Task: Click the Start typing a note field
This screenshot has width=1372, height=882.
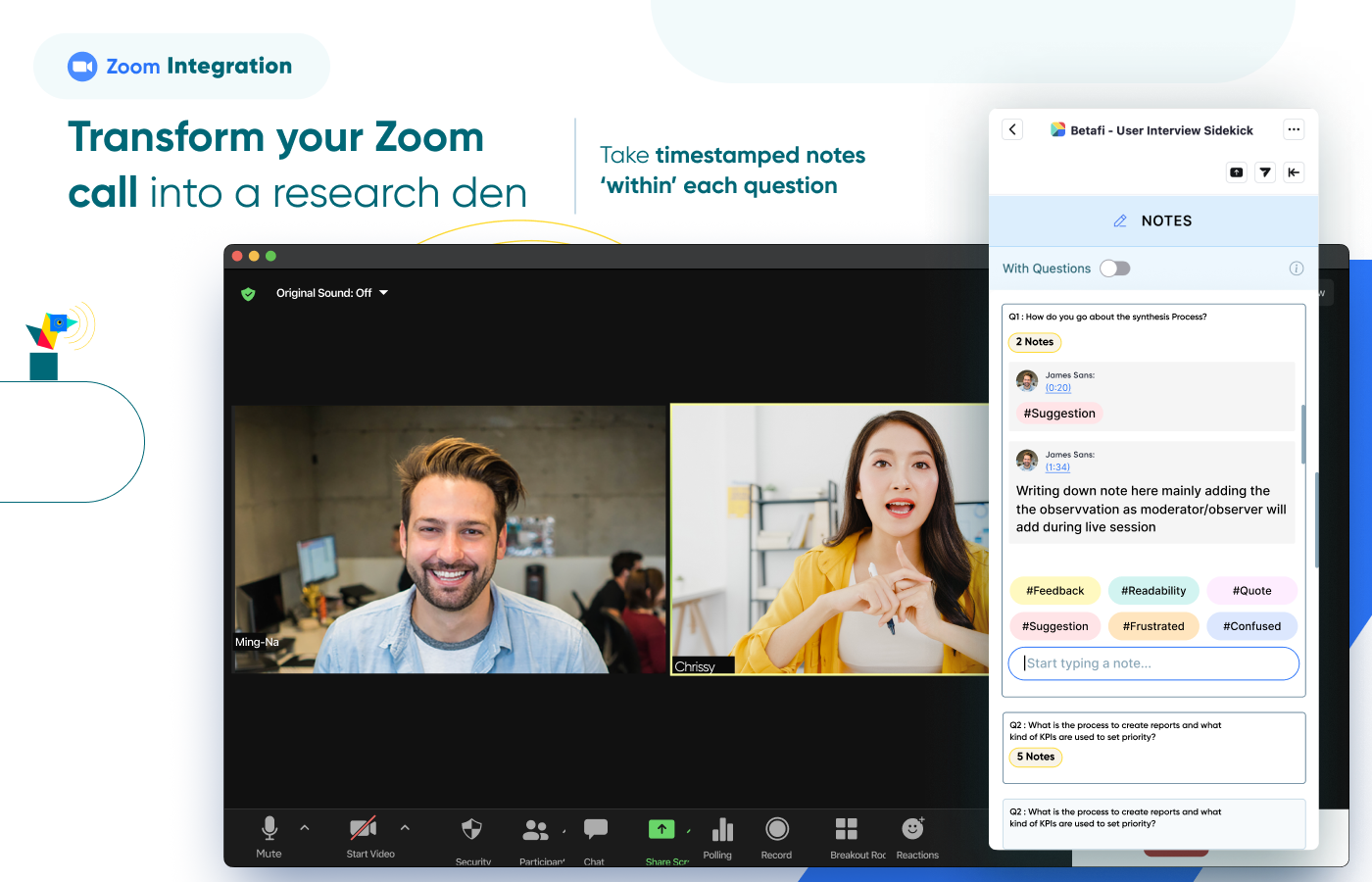Action: pos(1153,663)
